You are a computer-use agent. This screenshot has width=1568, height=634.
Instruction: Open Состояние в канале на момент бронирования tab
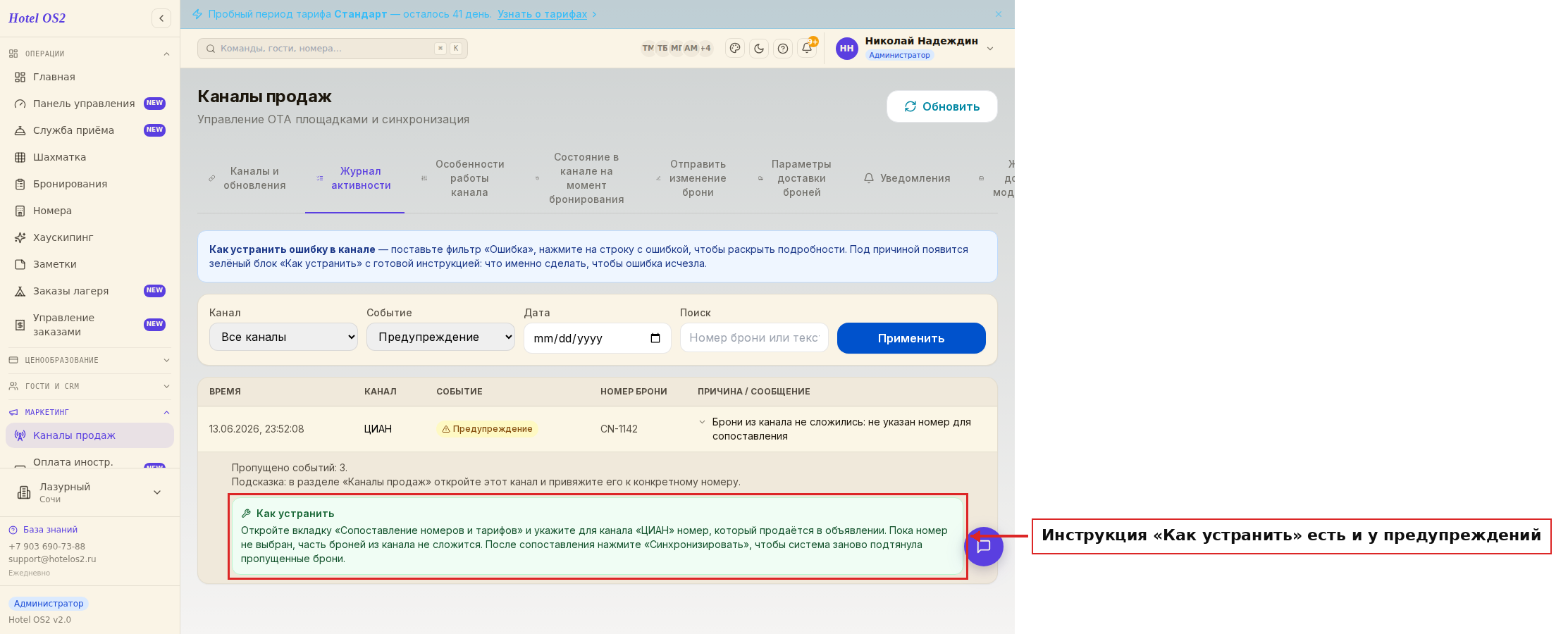pyautogui.click(x=580, y=178)
